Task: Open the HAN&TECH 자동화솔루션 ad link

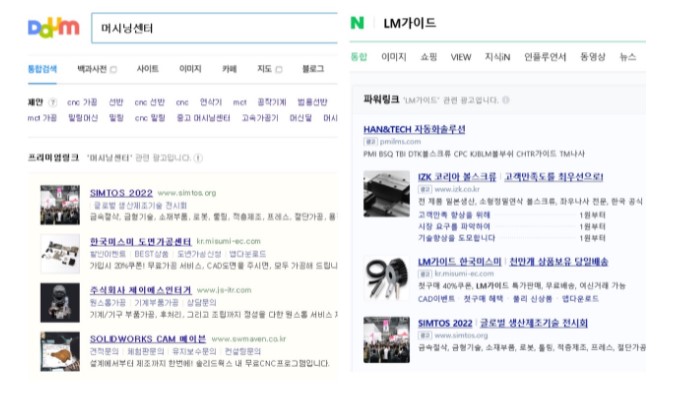Action: coord(414,129)
